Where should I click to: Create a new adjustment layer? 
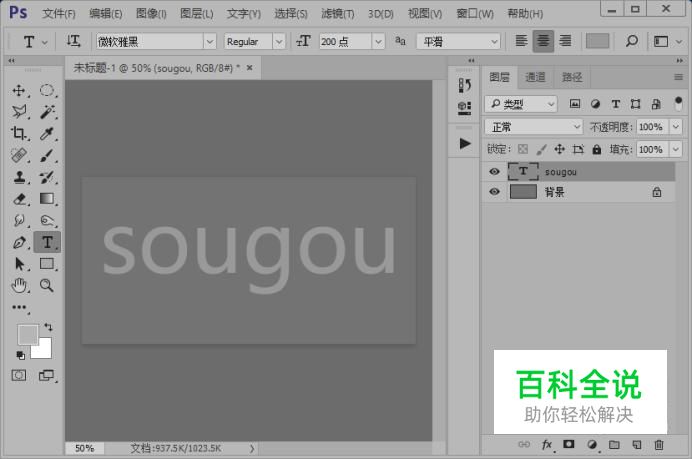click(x=592, y=444)
